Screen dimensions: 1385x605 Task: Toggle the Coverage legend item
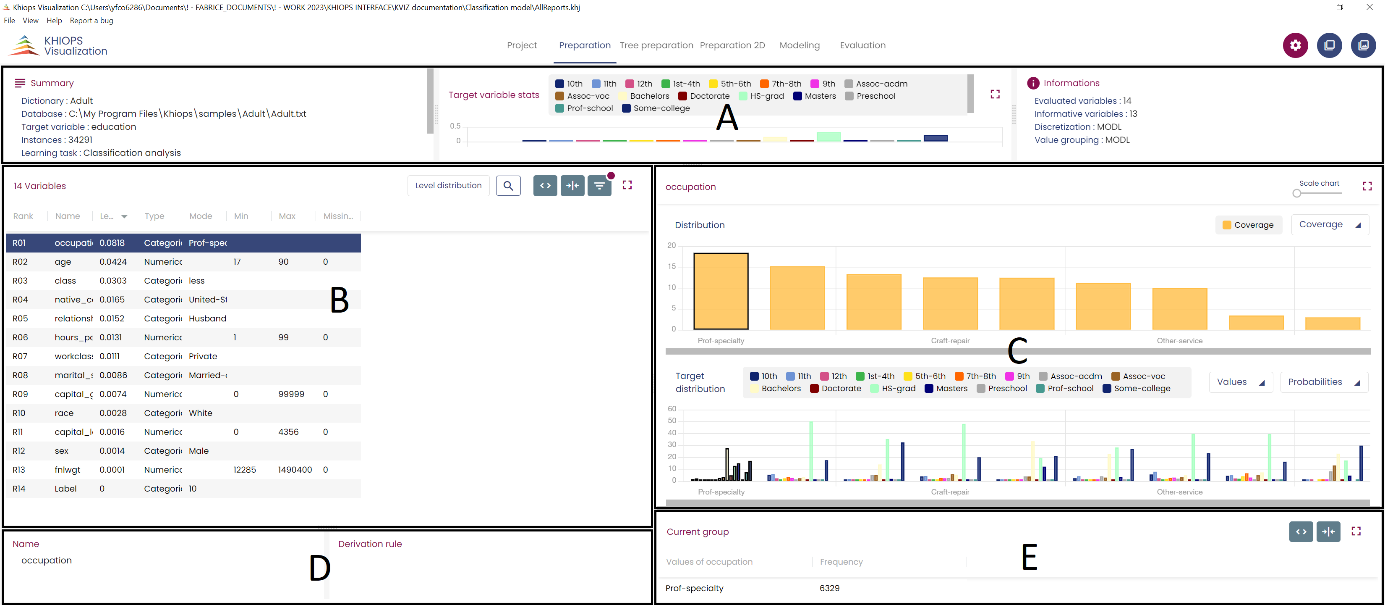[x=1248, y=225]
